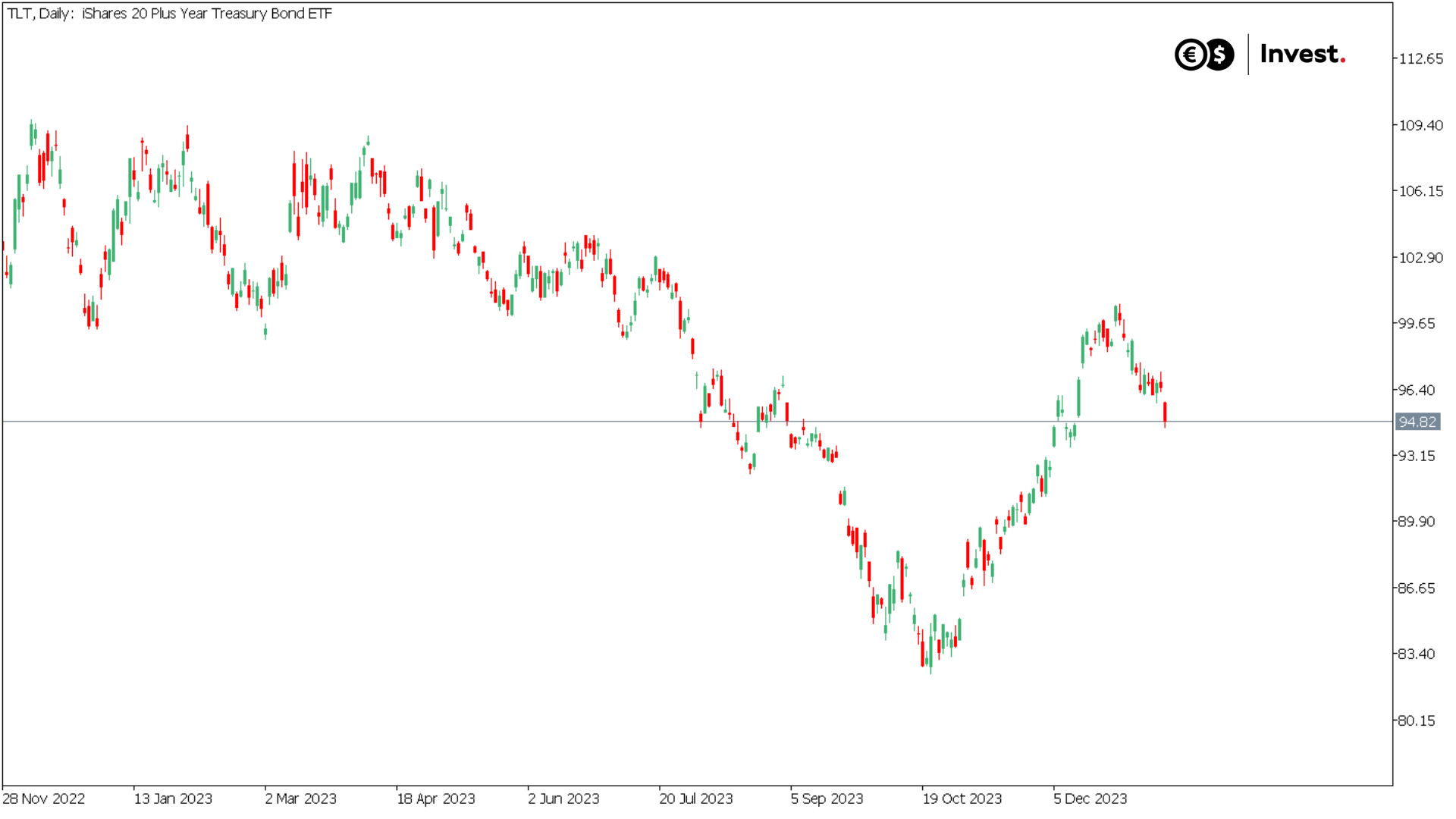Viewport: 1456px width, 819px height.
Task: Click the 99.65 price axis label
Action: point(1417,324)
